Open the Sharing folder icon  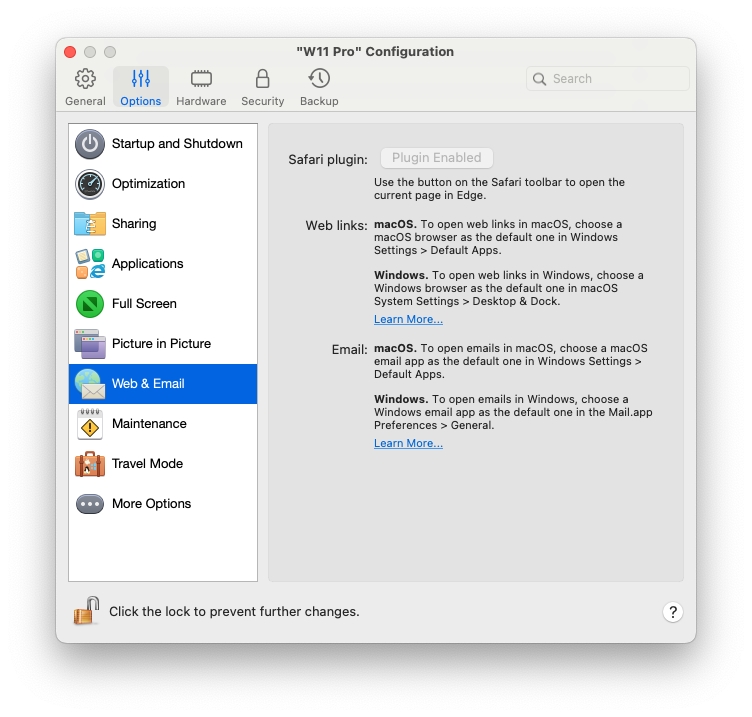point(90,224)
